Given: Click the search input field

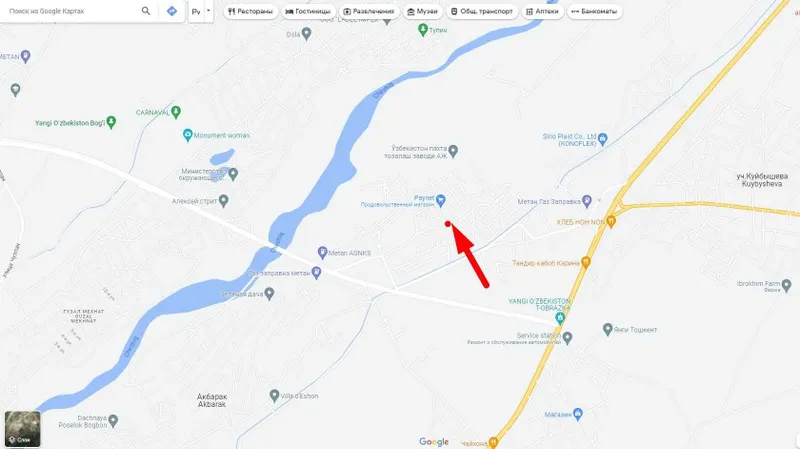Looking at the screenshot, I should 71,11.
